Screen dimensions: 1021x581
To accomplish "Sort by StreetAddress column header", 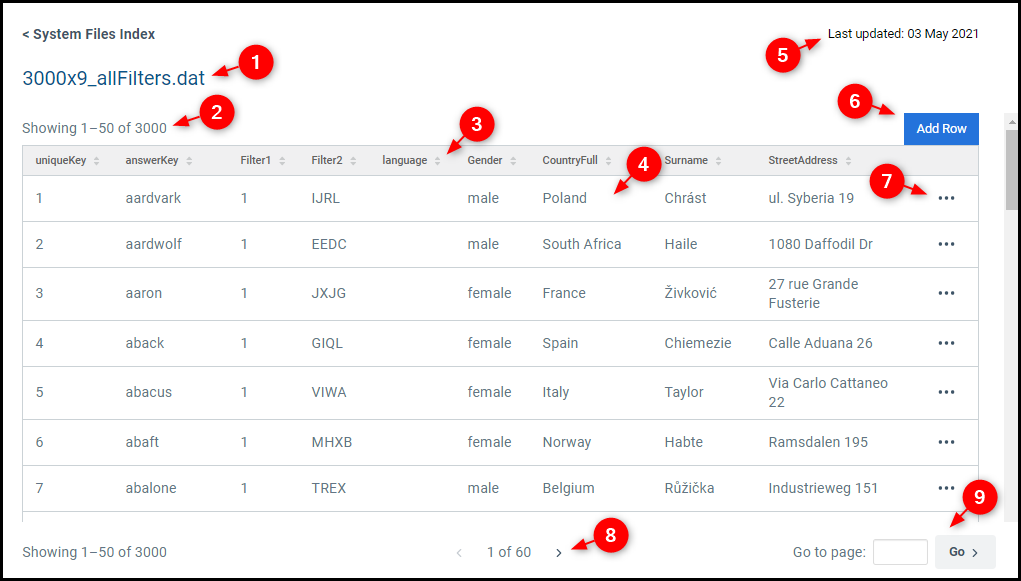I will (x=809, y=160).
